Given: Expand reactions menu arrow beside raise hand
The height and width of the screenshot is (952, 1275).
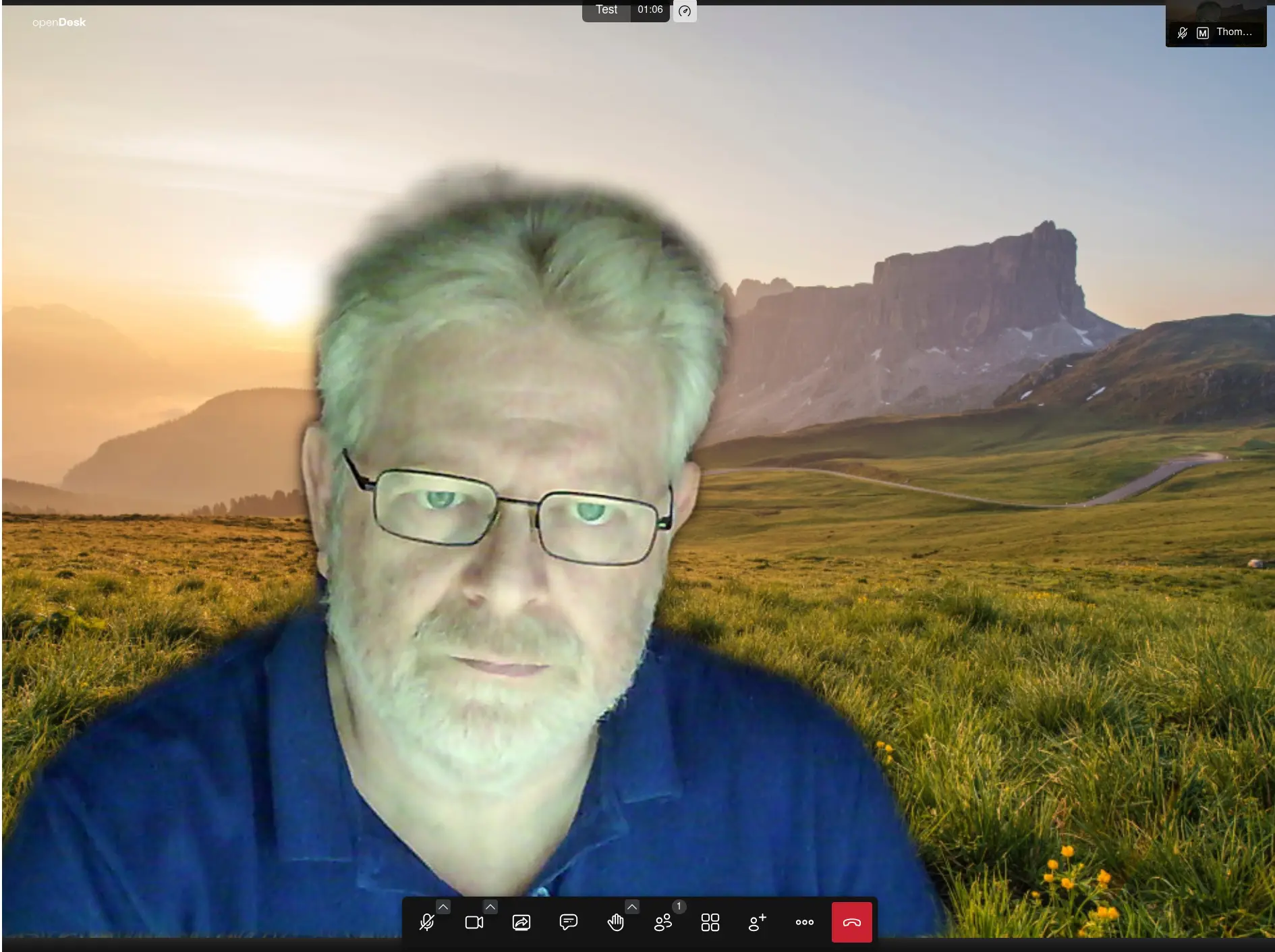Looking at the screenshot, I should pyautogui.click(x=632, y=907).
